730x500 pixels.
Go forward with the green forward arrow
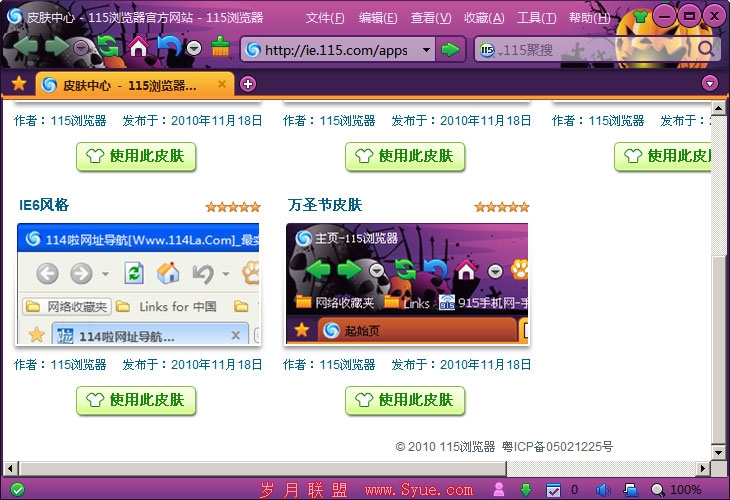click(57, 47)
